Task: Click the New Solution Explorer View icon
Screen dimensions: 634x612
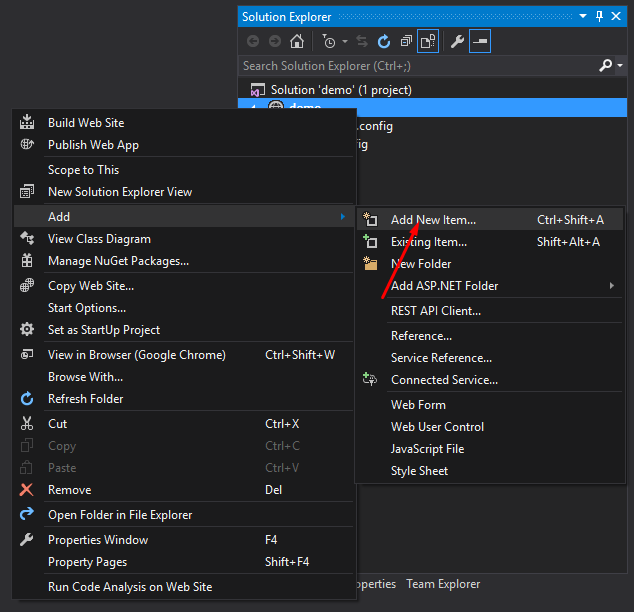Action: [27, 191]
